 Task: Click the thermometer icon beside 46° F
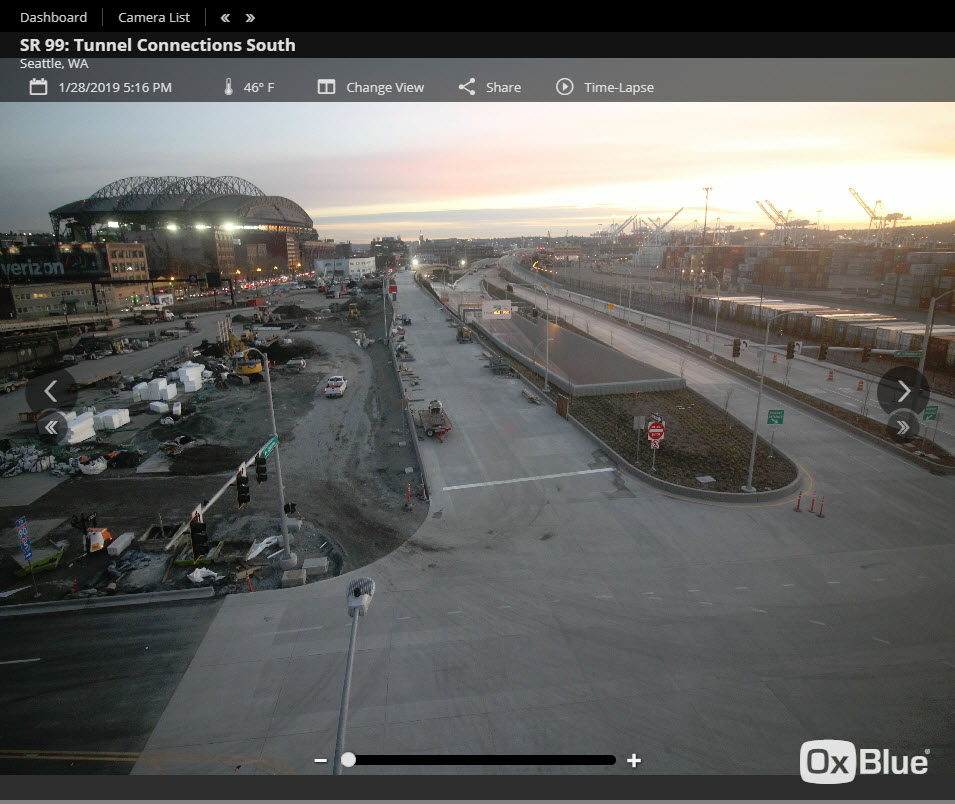(228, 87)
